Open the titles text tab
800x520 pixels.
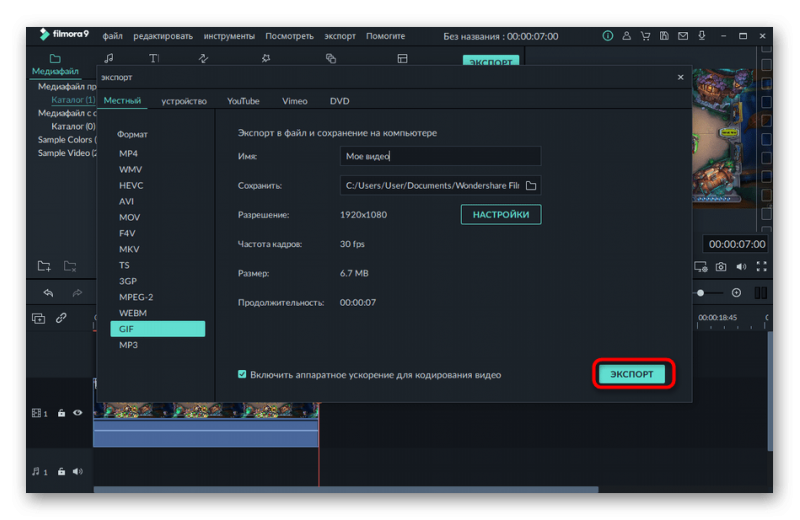point(154,58)
